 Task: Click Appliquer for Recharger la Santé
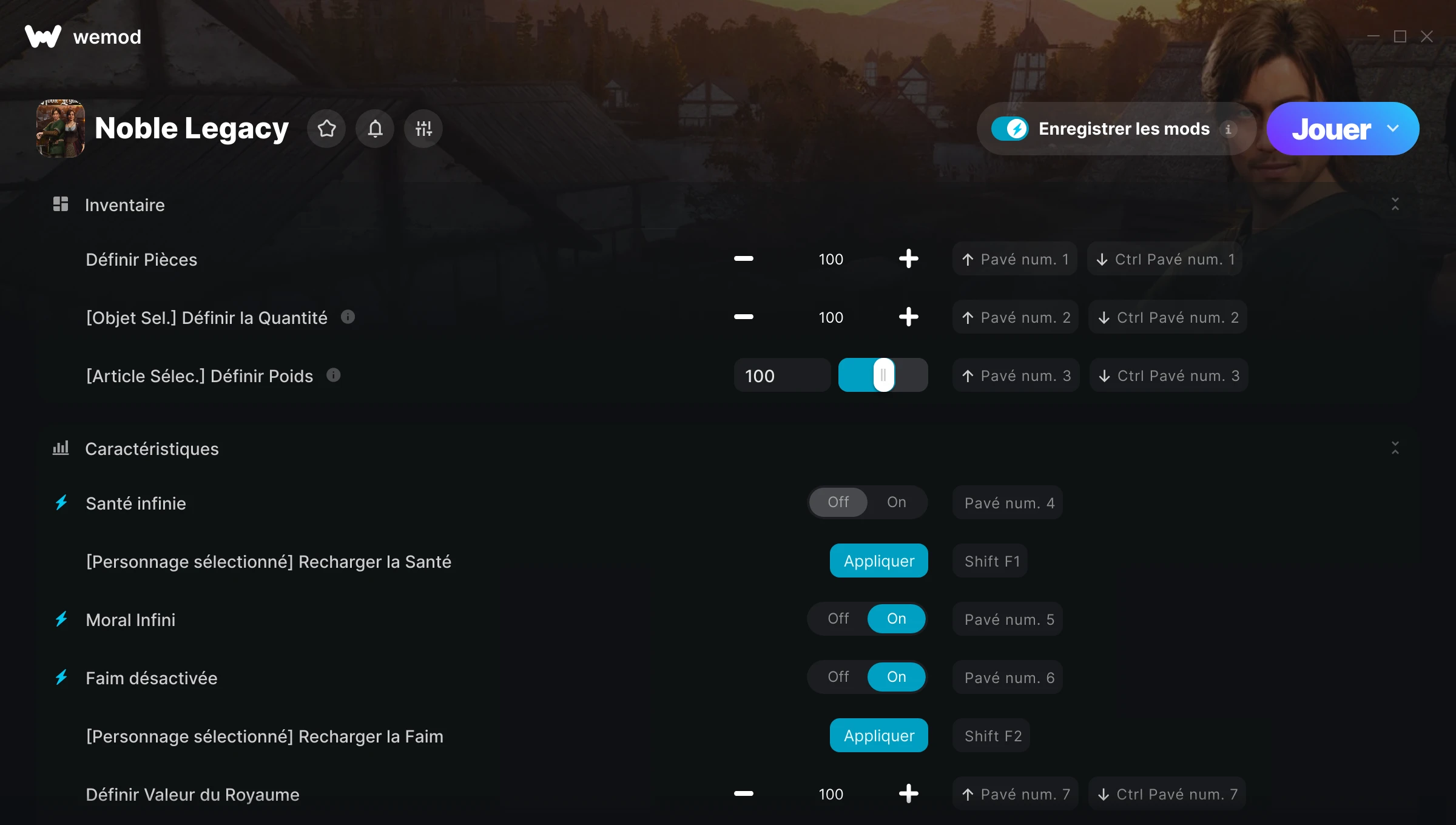click(x=879, y=561)
